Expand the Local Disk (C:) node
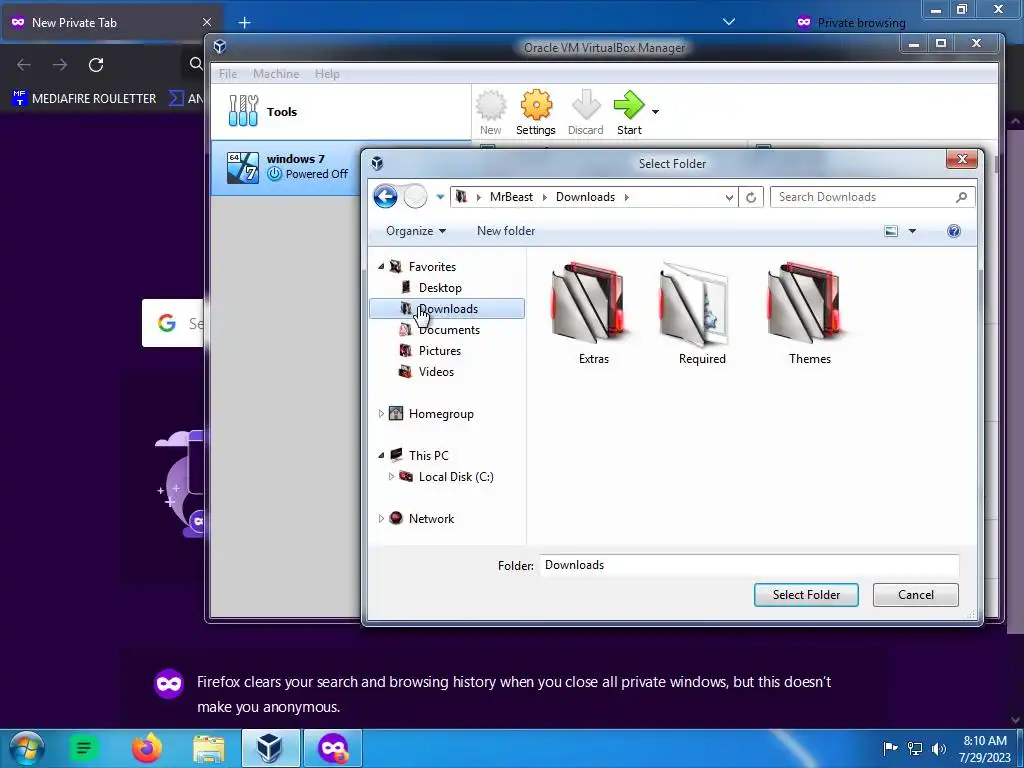Viewport: 1024px width, 768px height. (391, 477)
